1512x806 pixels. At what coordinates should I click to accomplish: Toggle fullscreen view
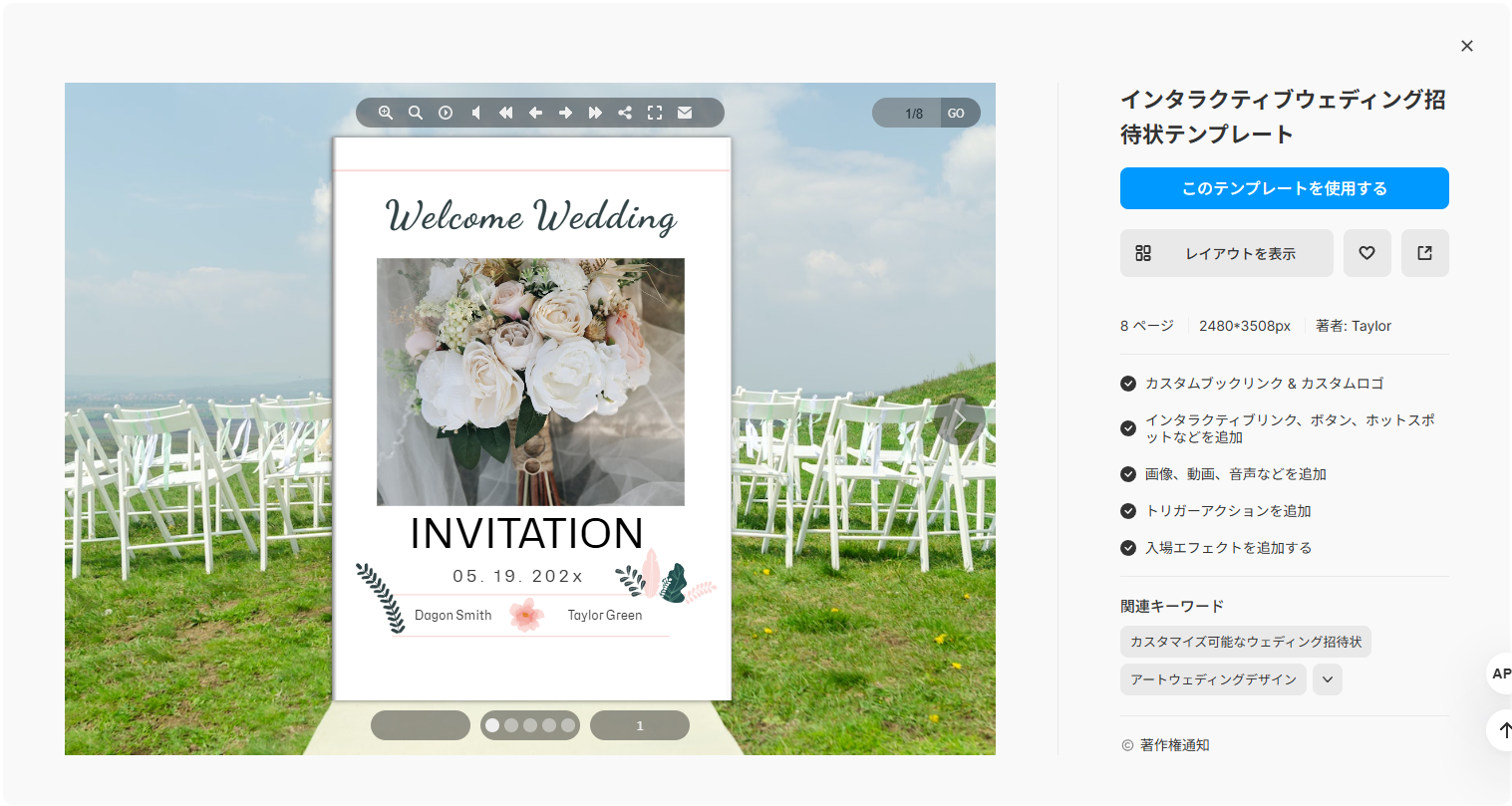pos(655,113)
